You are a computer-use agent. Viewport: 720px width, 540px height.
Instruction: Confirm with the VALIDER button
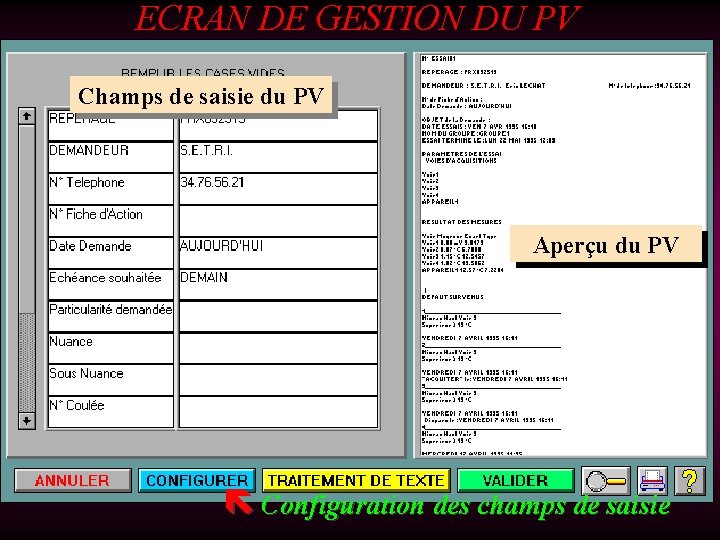click(516, 480)
